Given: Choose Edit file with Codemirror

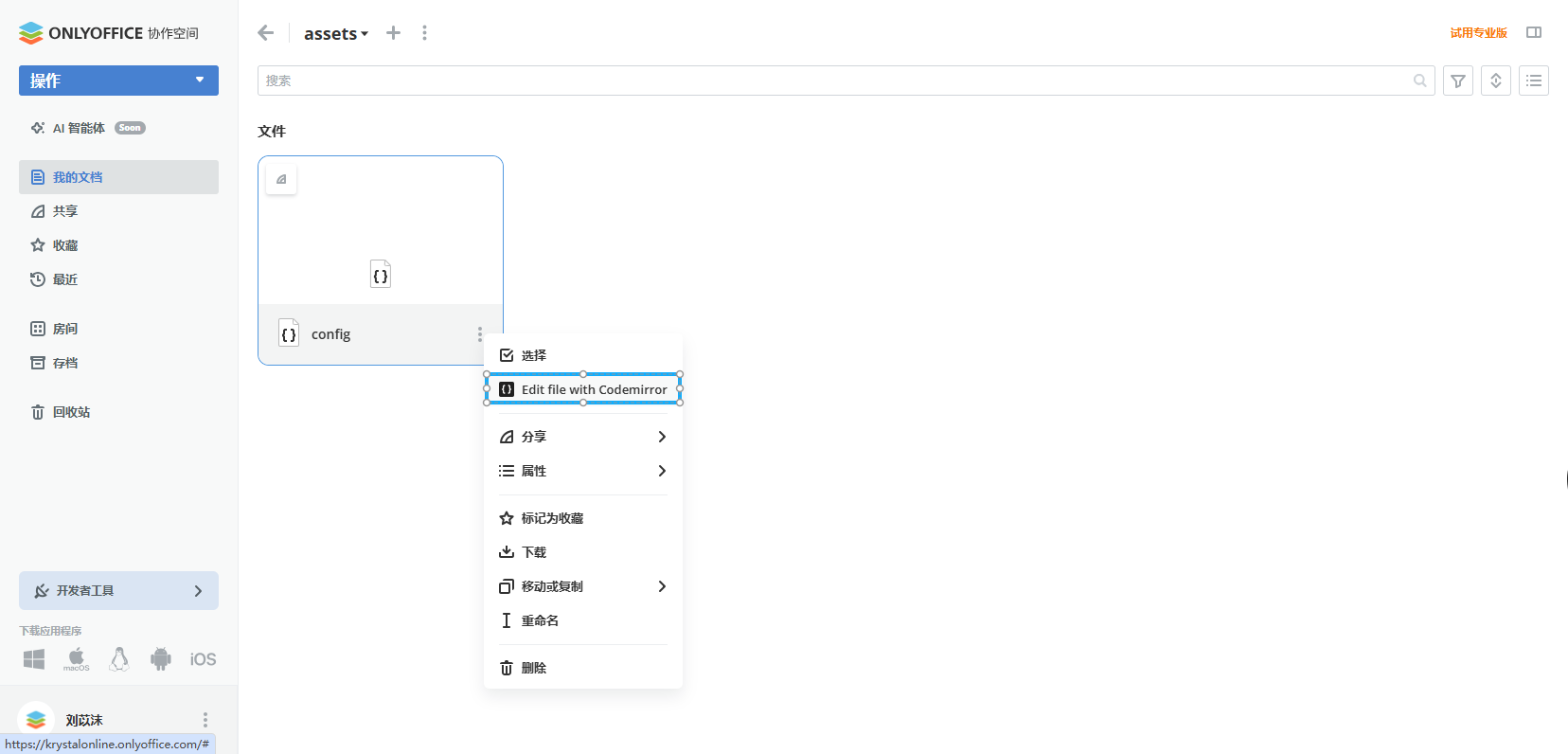Looking at the screenshot, I should [x=583, y=389].
